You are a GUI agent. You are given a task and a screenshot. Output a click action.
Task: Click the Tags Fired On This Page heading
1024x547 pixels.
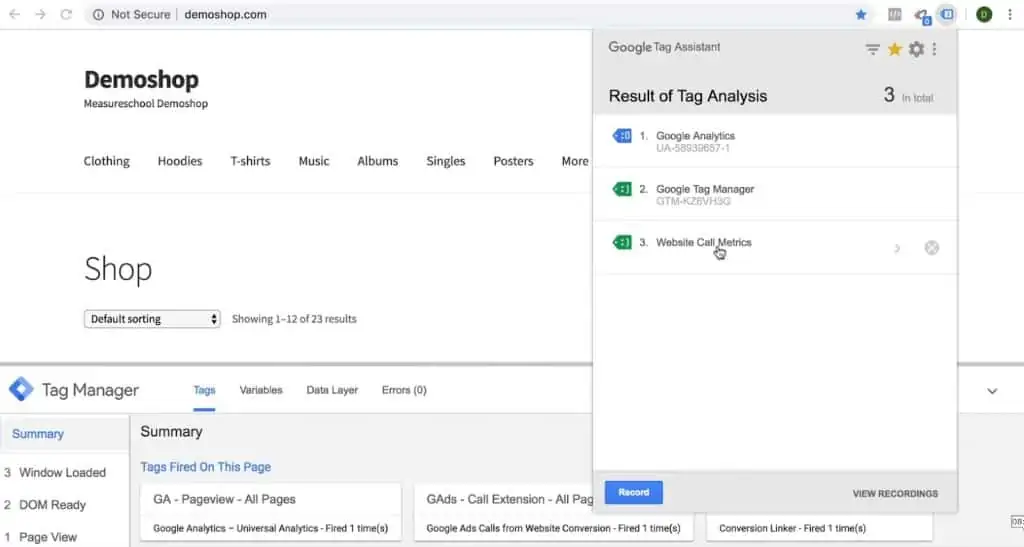pos(206,467)
